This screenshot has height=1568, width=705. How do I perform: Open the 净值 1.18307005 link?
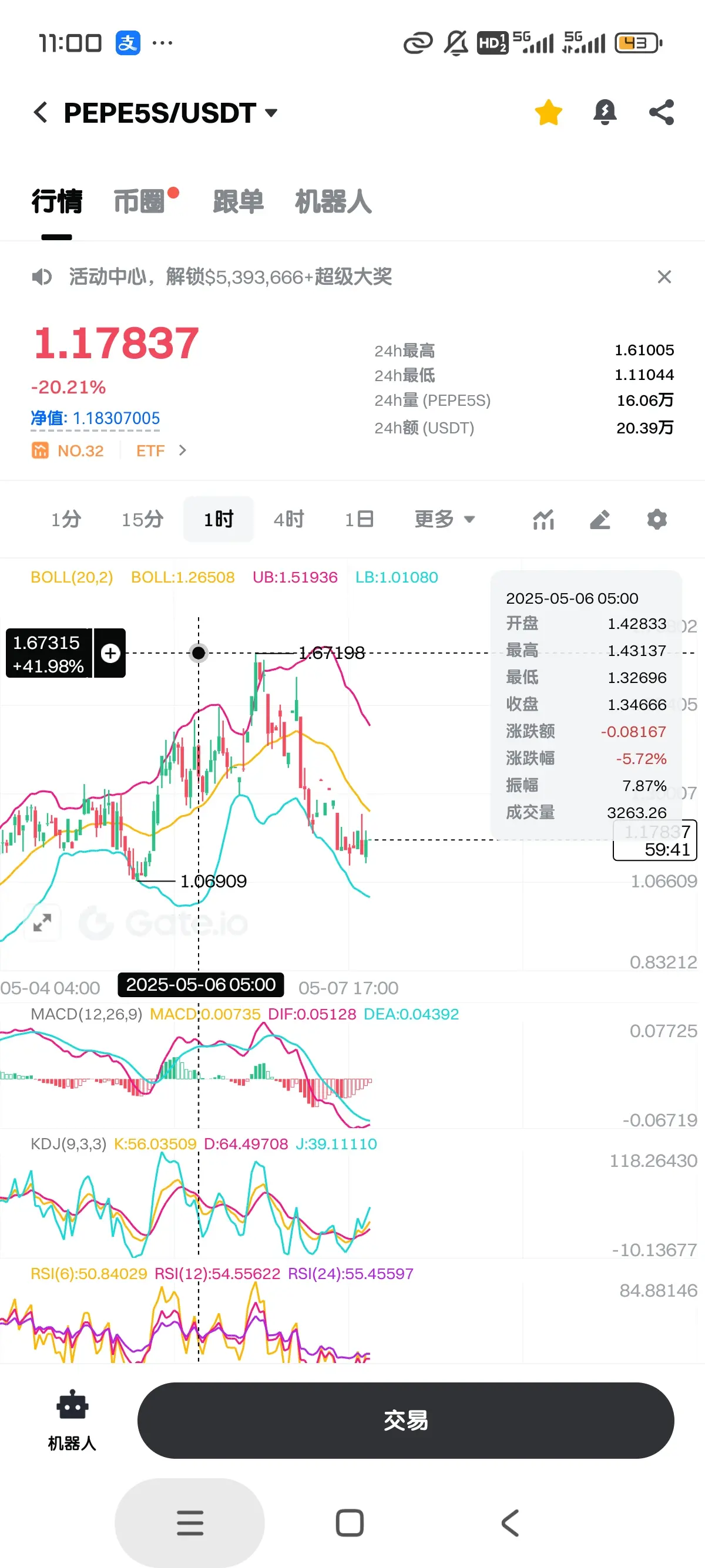tap(96, 418)
